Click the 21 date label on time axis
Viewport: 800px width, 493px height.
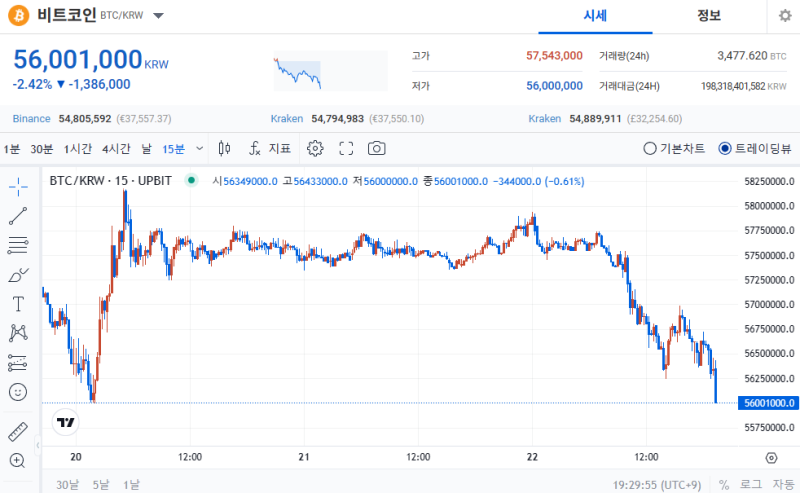304,457
